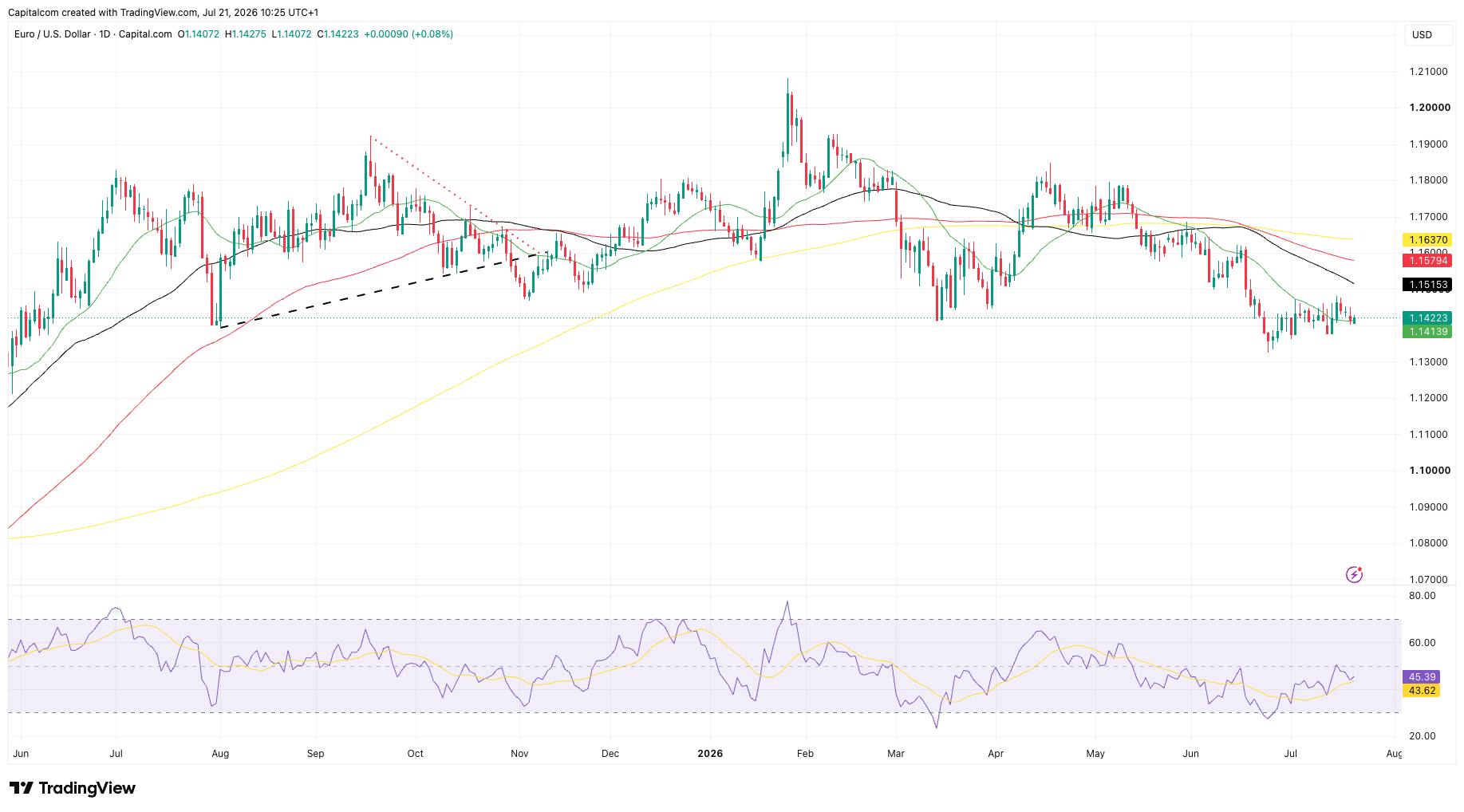Click the TradingView logo icon

point(22,788)
